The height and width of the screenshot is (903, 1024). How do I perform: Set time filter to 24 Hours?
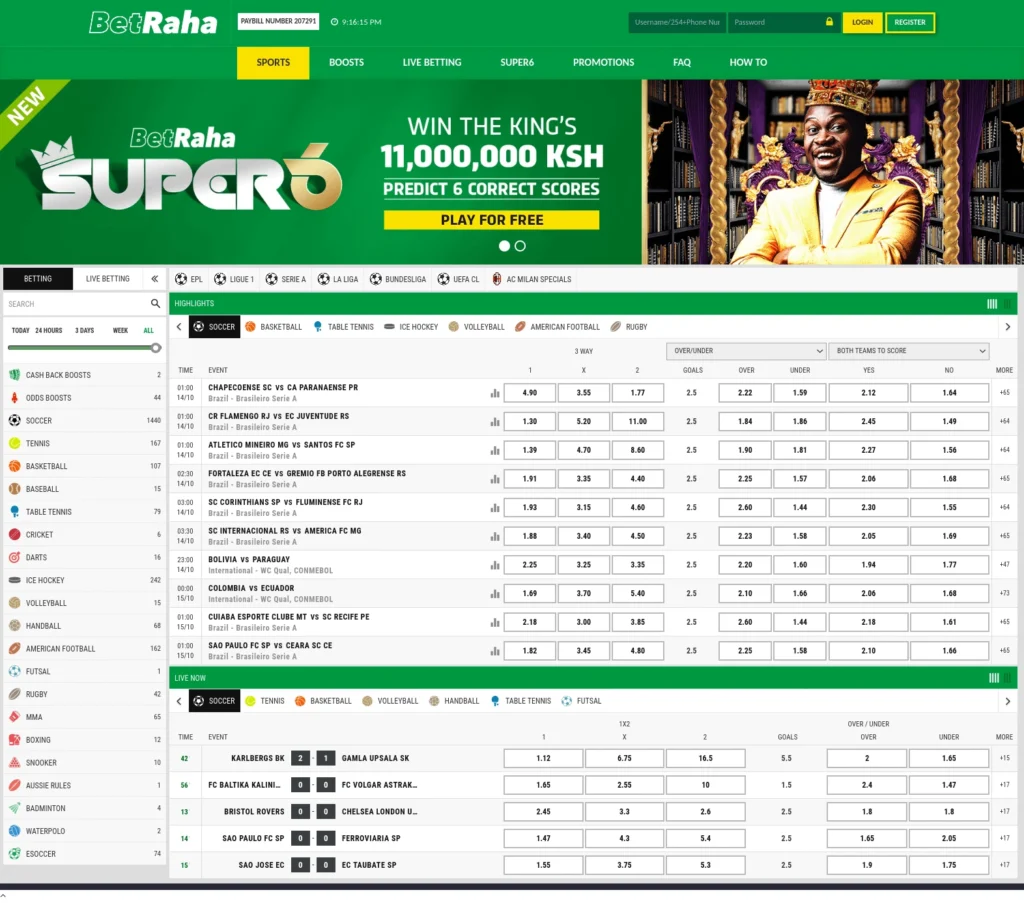tap(49, 330)
